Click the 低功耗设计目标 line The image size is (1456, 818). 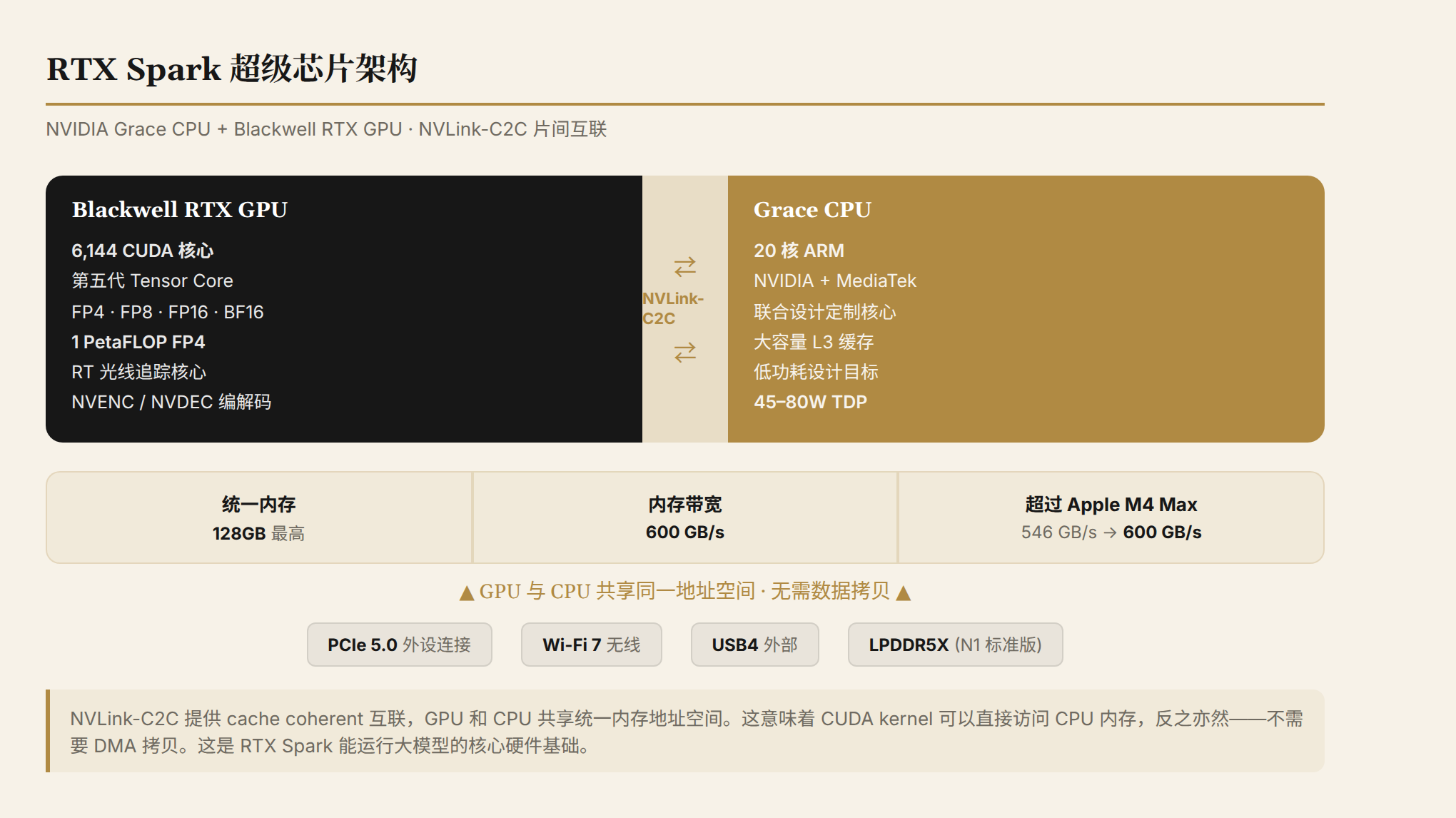pos(816,372)
